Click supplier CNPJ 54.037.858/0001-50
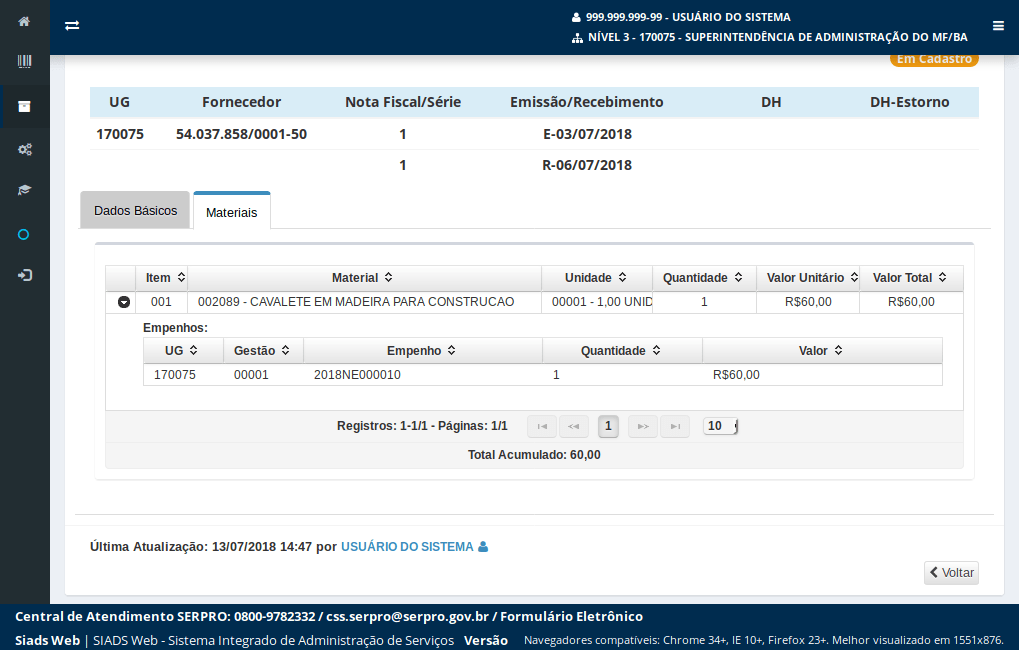 241,135
